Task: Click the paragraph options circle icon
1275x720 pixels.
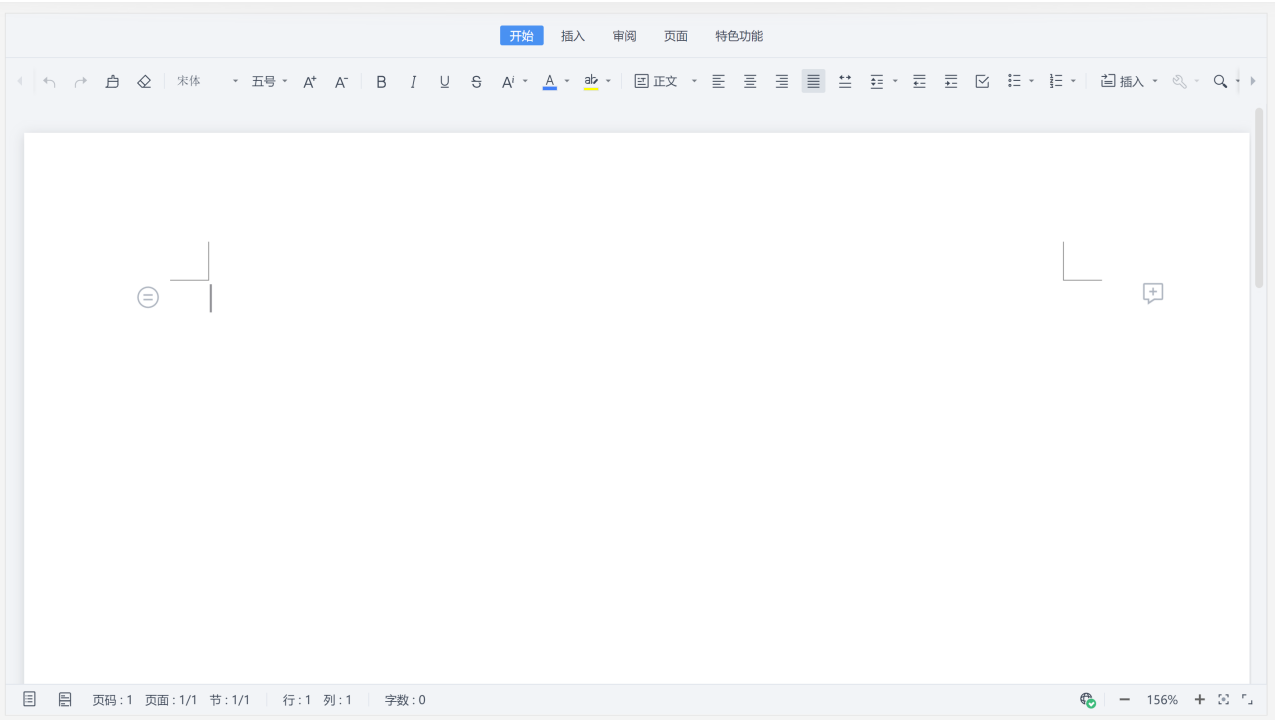Action: tap(148, 297)
